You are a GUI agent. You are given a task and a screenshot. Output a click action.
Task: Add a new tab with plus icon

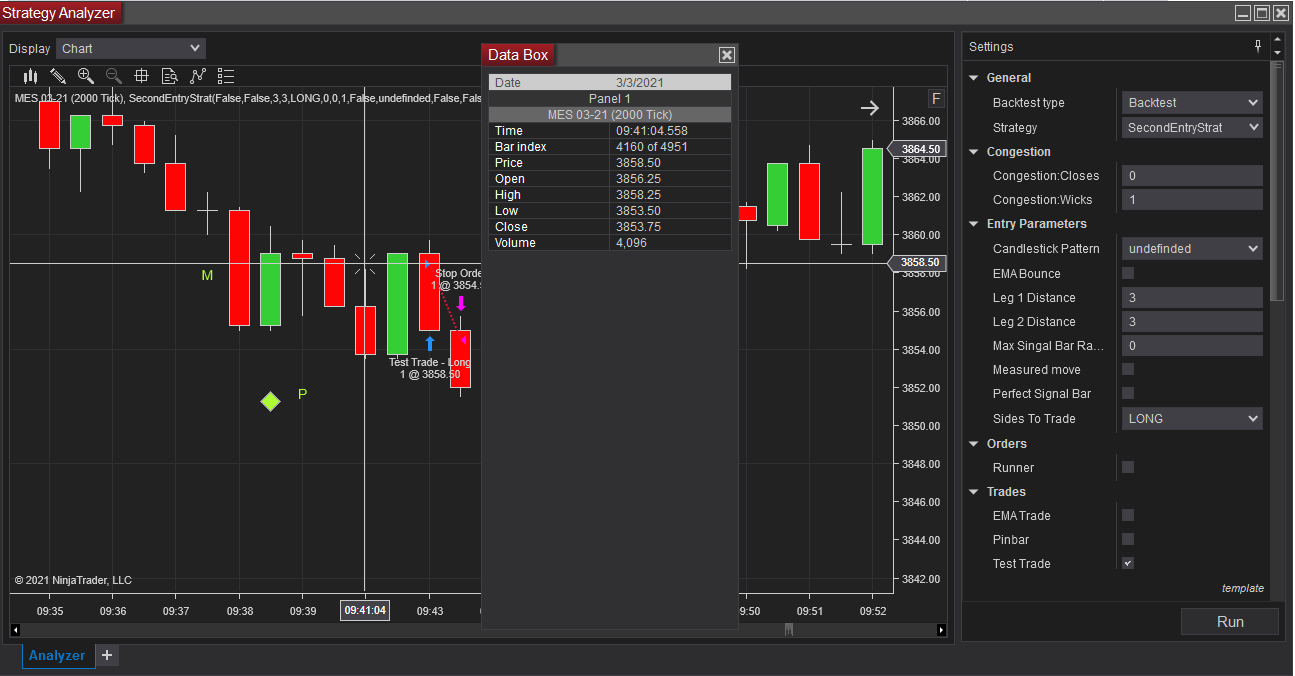(x=107, y=655)
